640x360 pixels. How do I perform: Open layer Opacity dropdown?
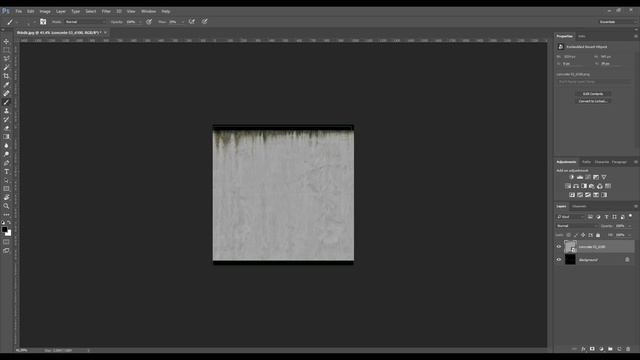[630, 226]
